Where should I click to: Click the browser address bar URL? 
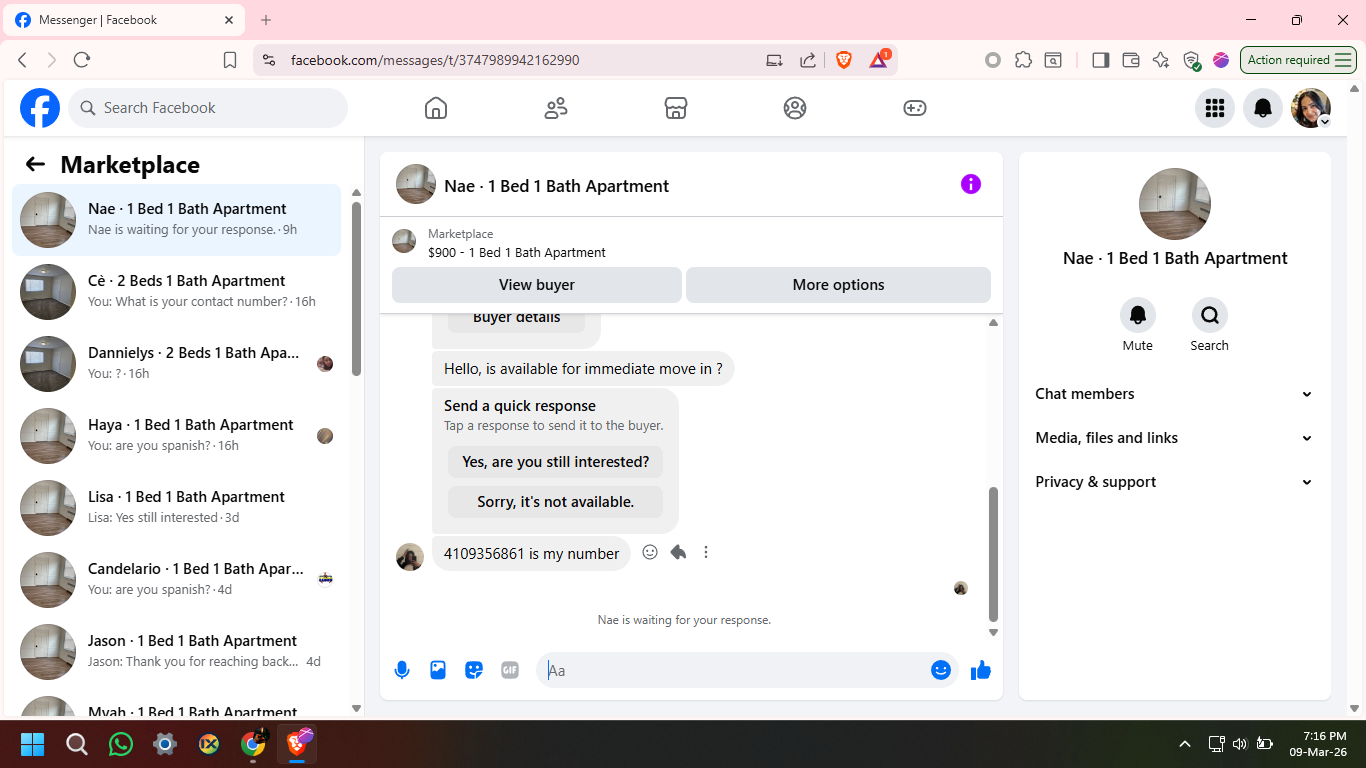435,60
